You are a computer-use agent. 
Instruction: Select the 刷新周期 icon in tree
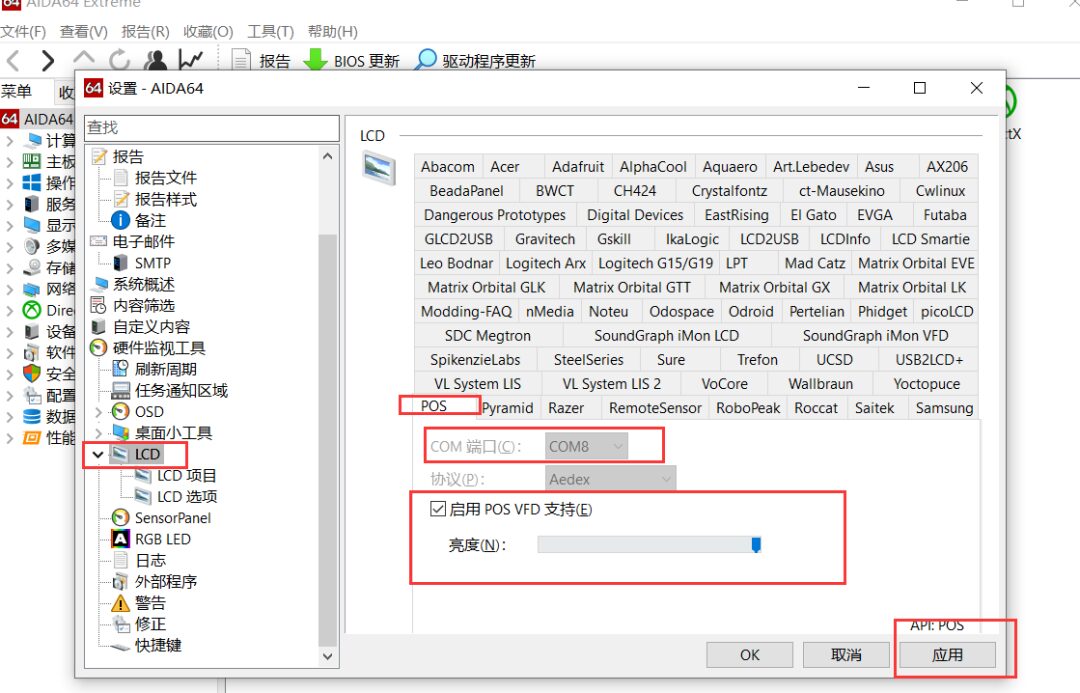tap(121, 369)
